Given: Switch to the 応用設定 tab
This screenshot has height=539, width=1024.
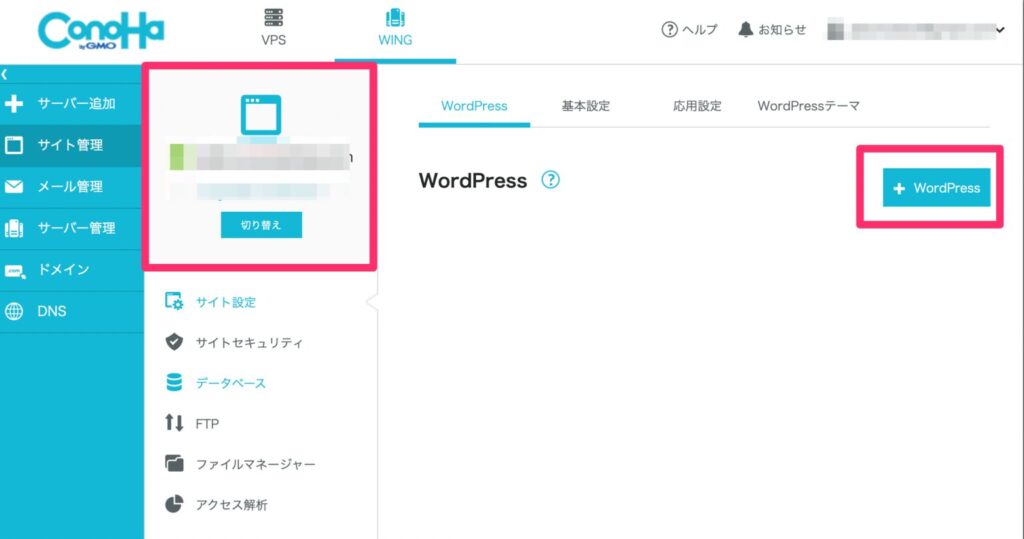Looking at the screenshot, I should pyautogui.click(x=697, y=106).
